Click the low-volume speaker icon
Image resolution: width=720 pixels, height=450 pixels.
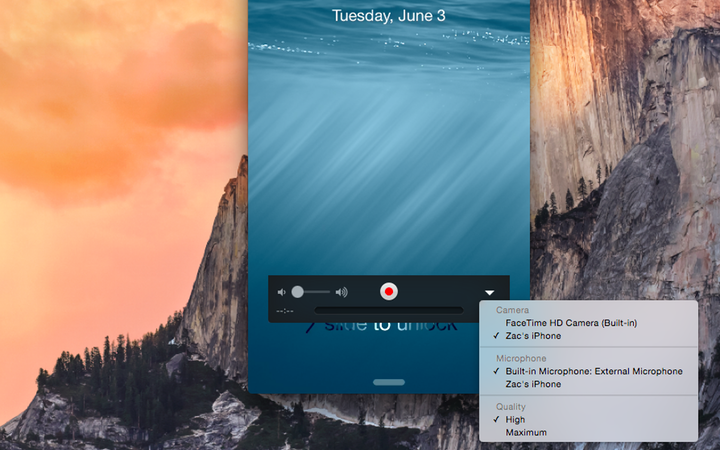(x=282, y=292)
